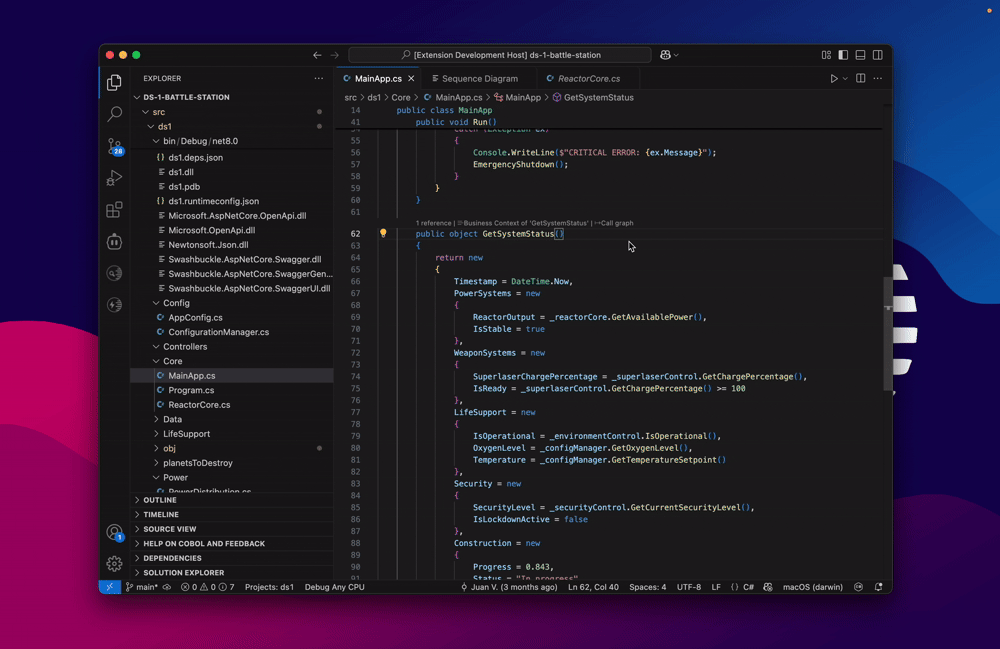1000x649 pixels.
Task: Click the command center search field
Action: click(500, 55)
